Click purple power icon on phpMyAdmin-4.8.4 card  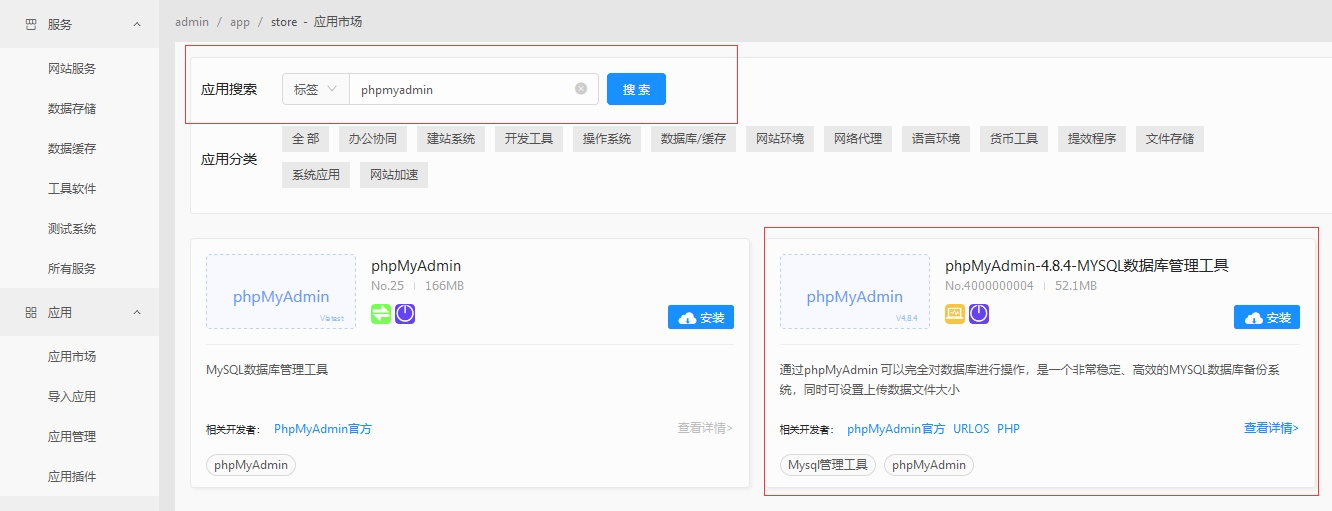tap(979, 314)
